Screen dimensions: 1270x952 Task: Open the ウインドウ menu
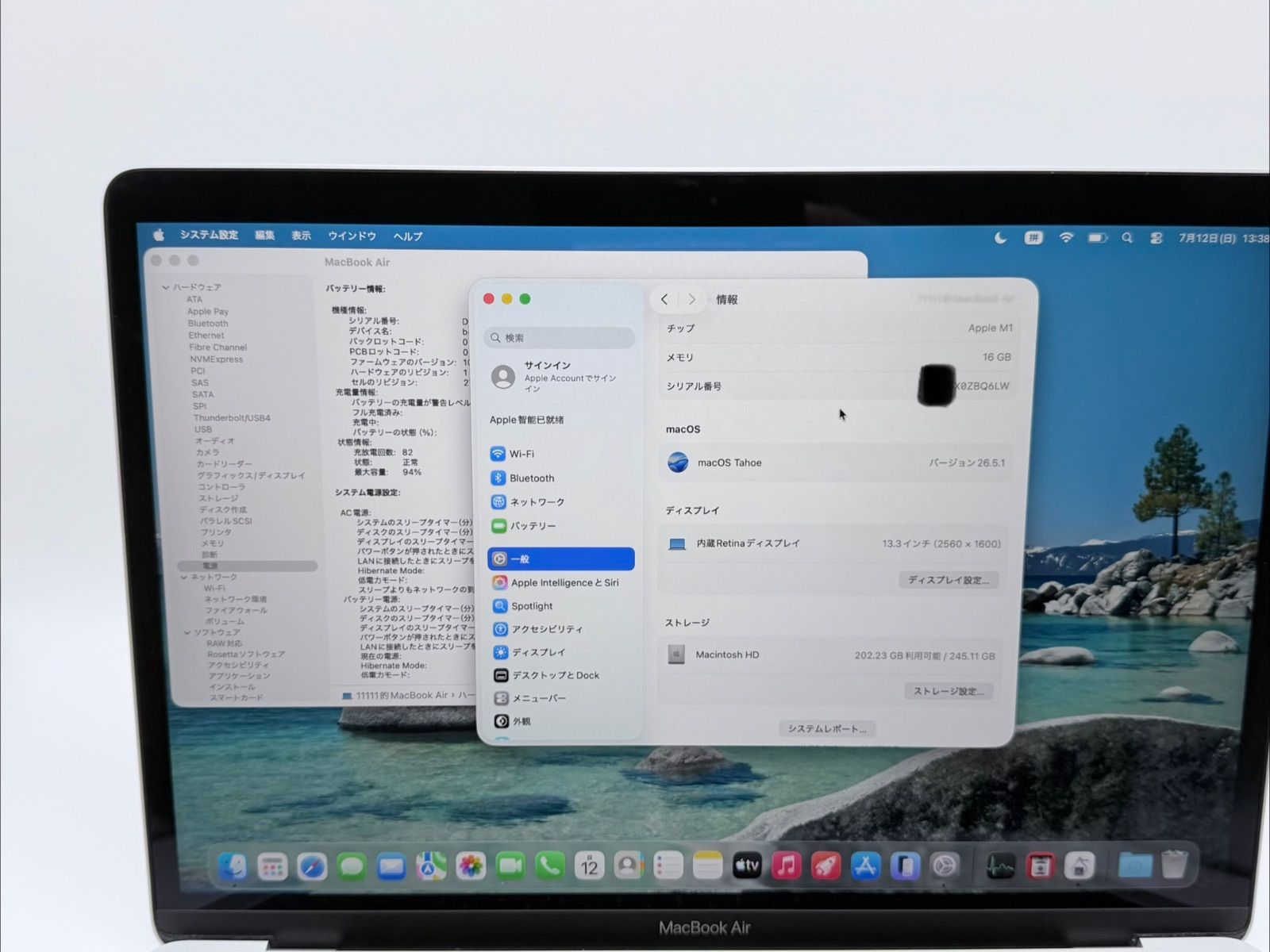coord(352,236)
